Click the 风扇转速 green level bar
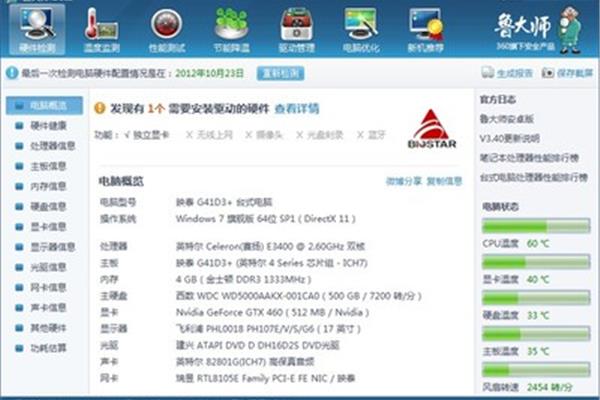Screen dimensions: 600x400 (536, 370)
